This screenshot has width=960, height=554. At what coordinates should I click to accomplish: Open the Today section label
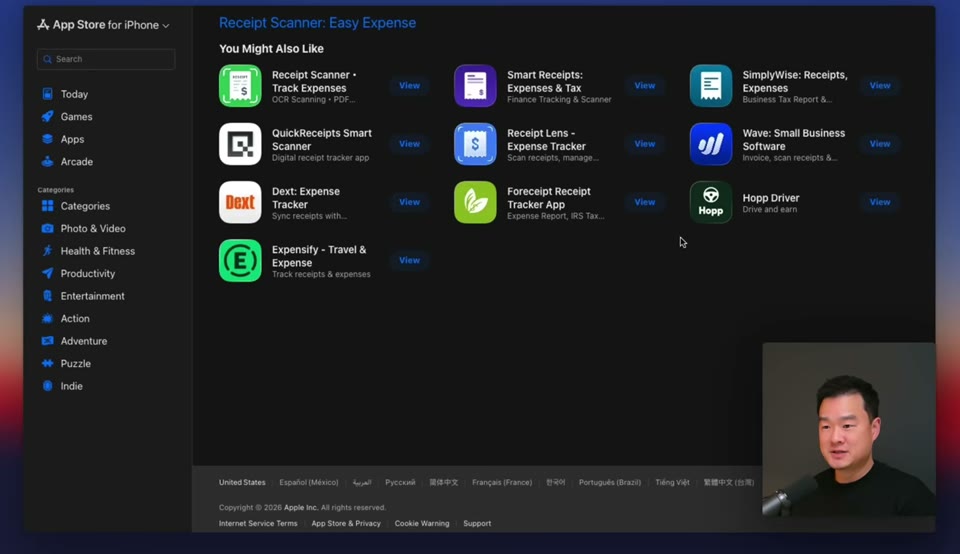pos(74,94)
